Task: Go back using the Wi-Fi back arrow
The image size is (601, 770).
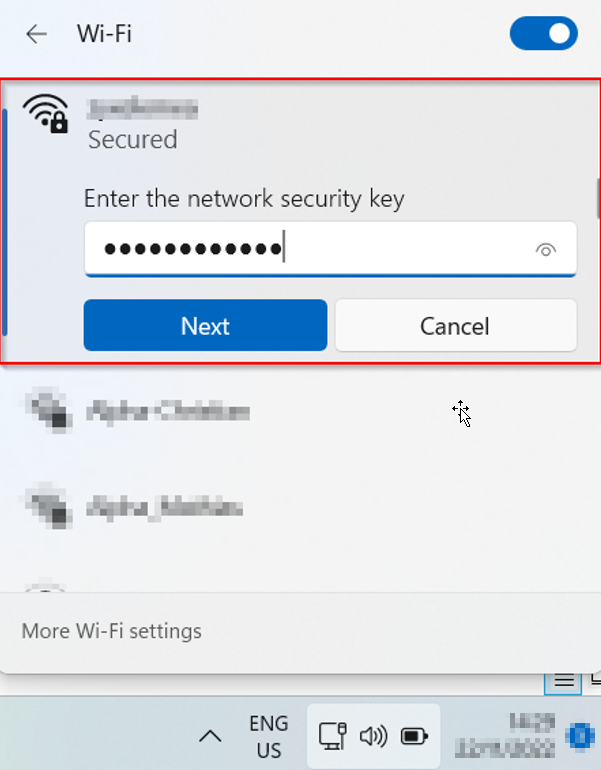Action: pos(37,34)
